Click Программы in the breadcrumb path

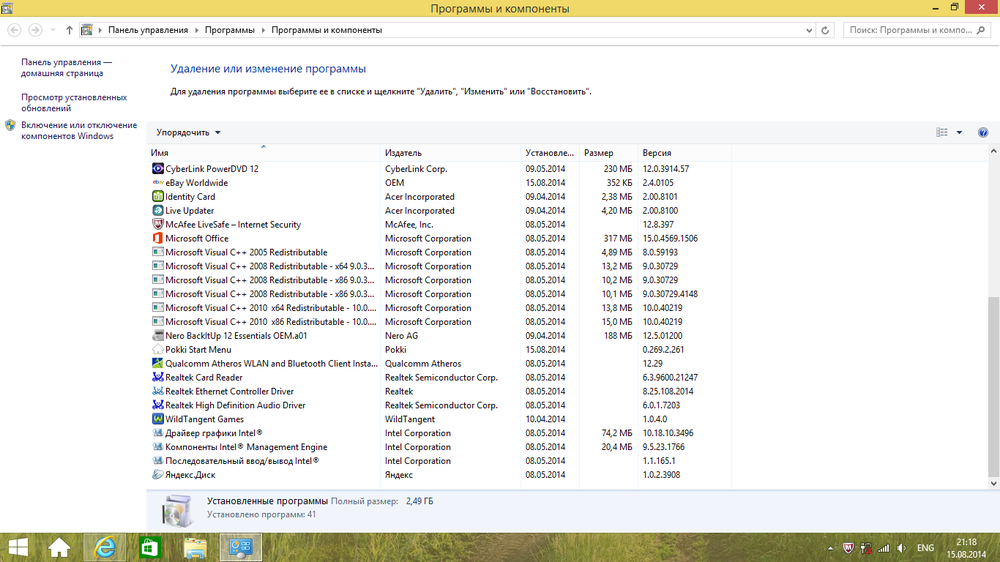point(230,30)
